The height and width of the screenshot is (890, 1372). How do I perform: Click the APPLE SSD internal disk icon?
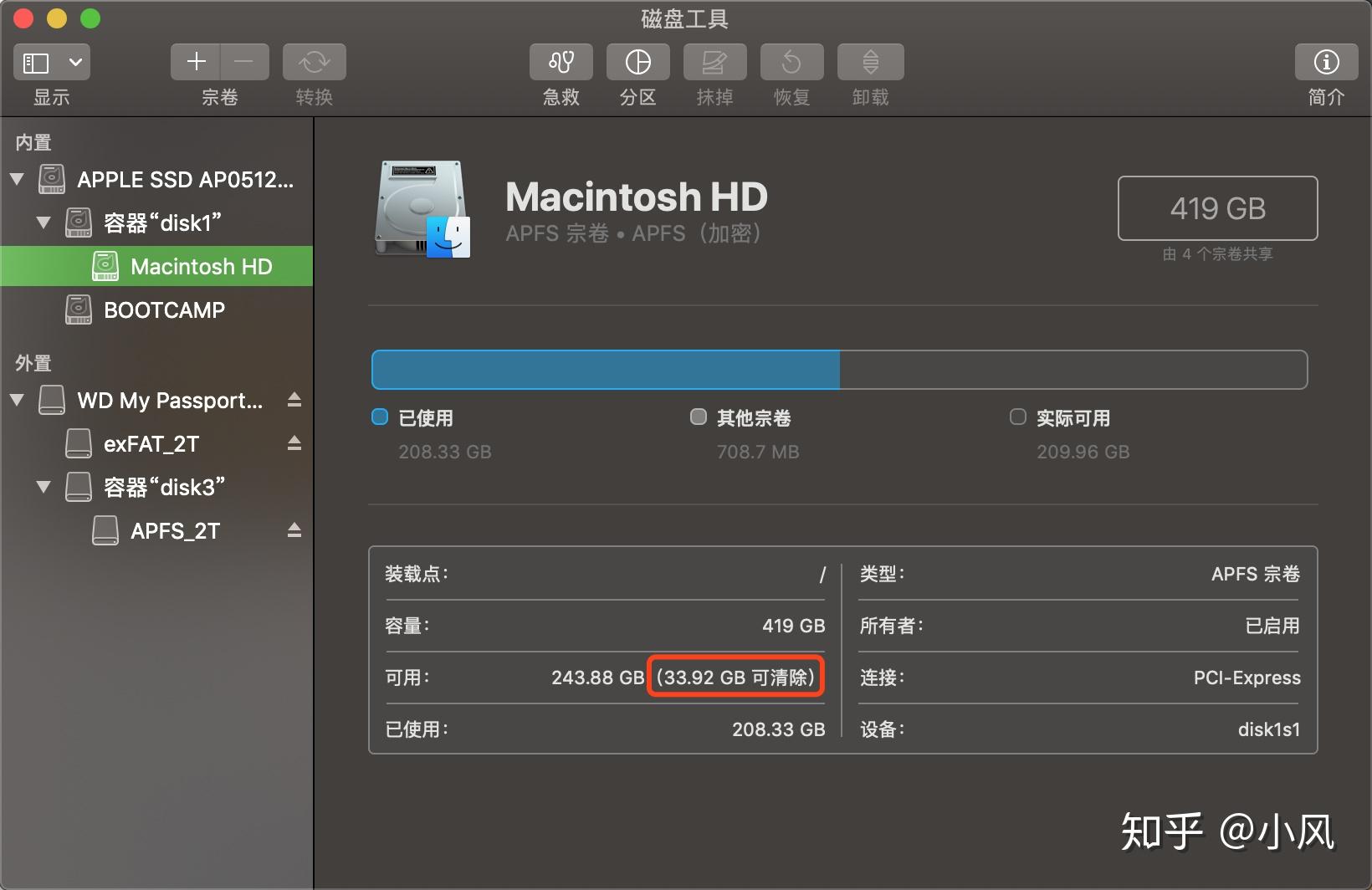click(52, 179)
